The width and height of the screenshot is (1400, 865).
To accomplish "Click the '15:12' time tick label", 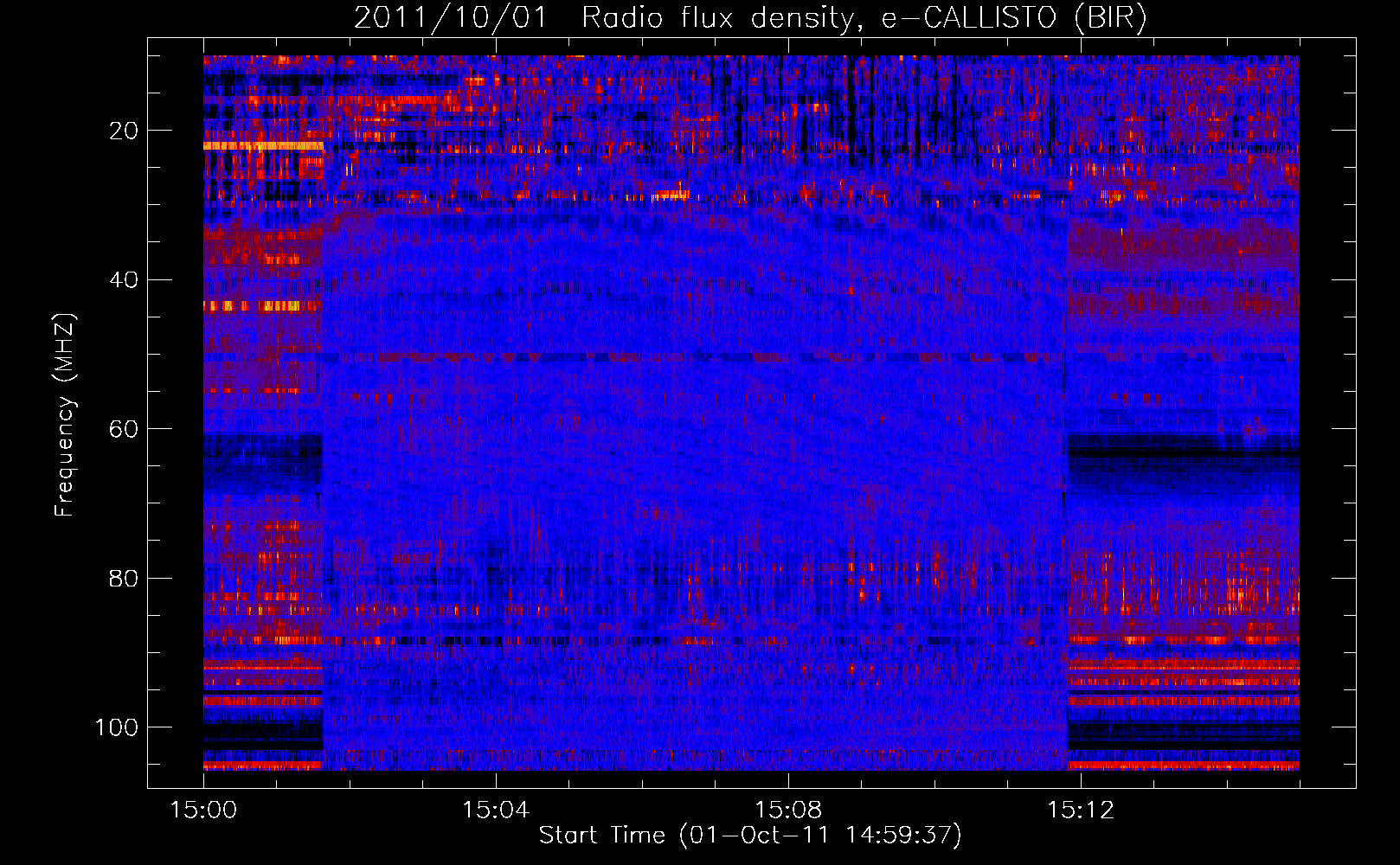I will (1081, 811).
